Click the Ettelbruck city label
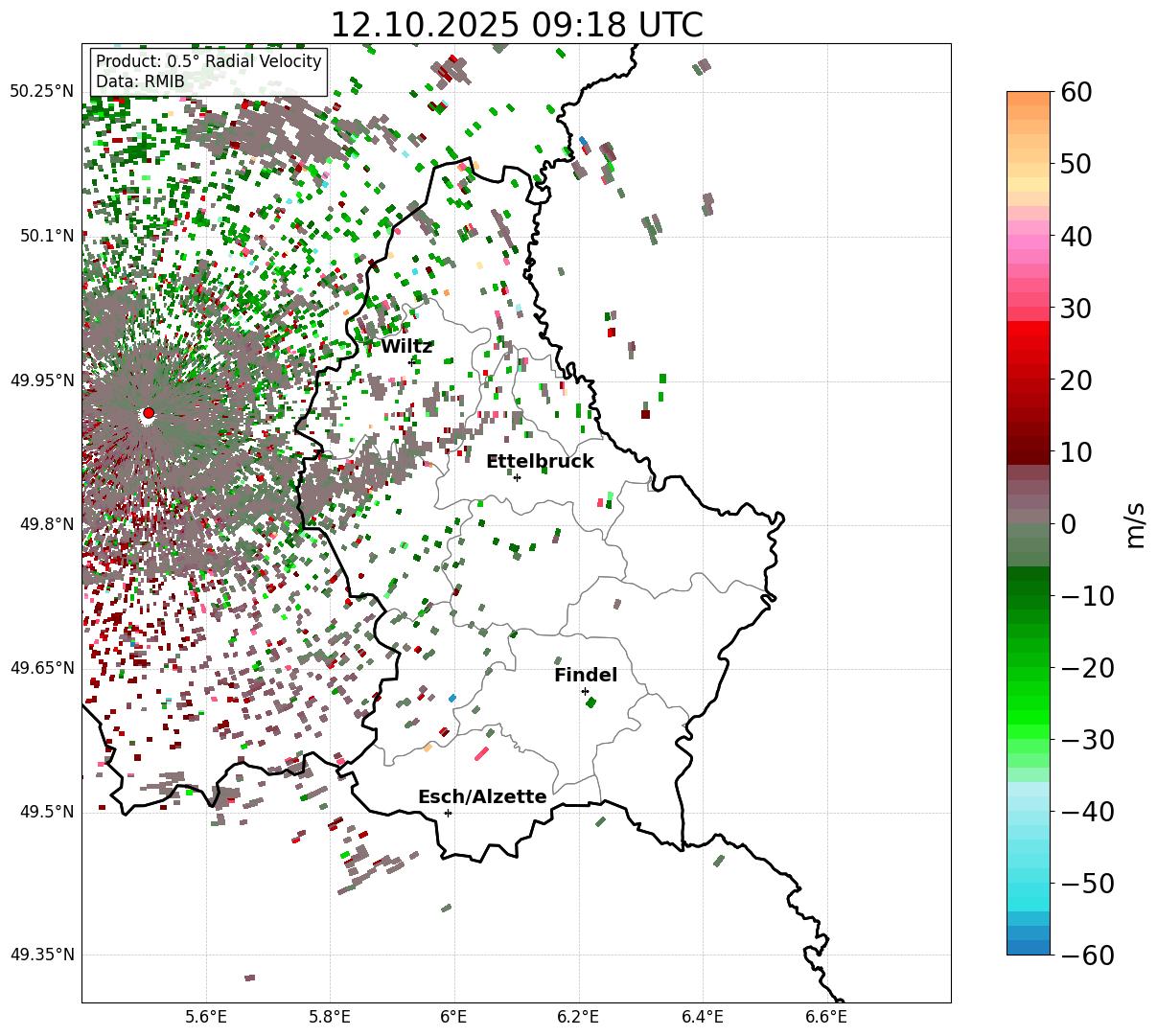Viewport: 1157px width, 1036px height. point(540,462)
